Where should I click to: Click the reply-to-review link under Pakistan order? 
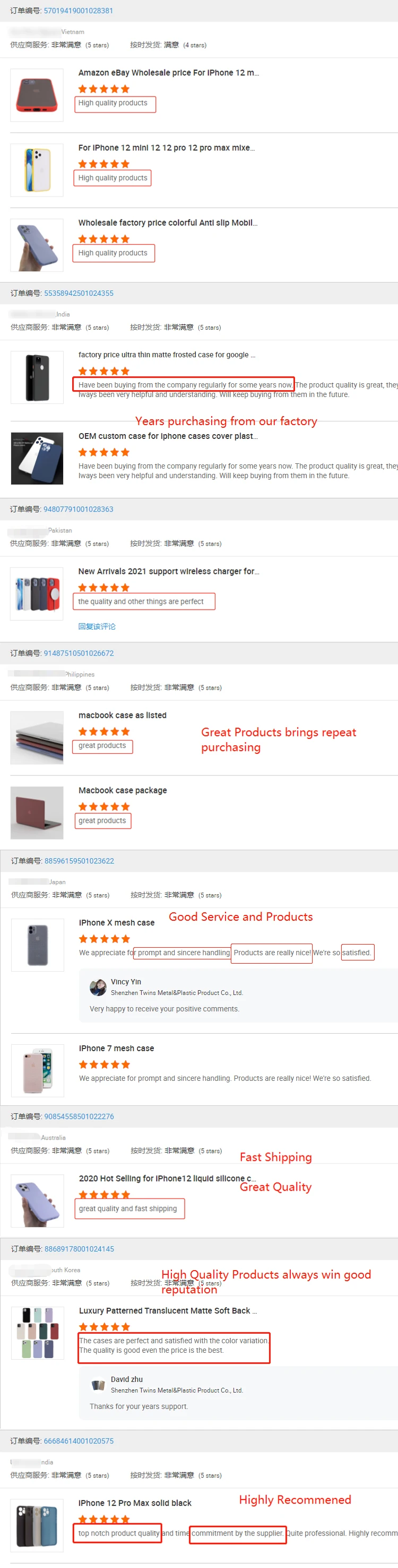pyautogui.click(x=96, y=627)
